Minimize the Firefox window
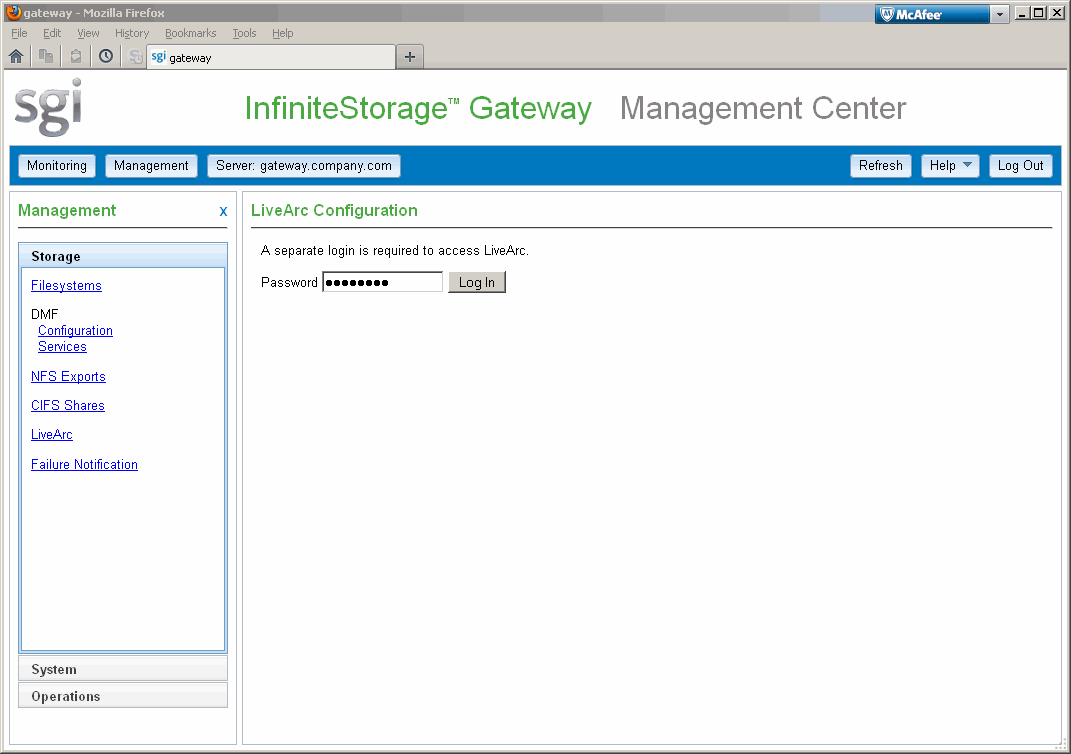Image resolution: width=1071 pixels, height=754 pixels. (x=1022, y=13)
